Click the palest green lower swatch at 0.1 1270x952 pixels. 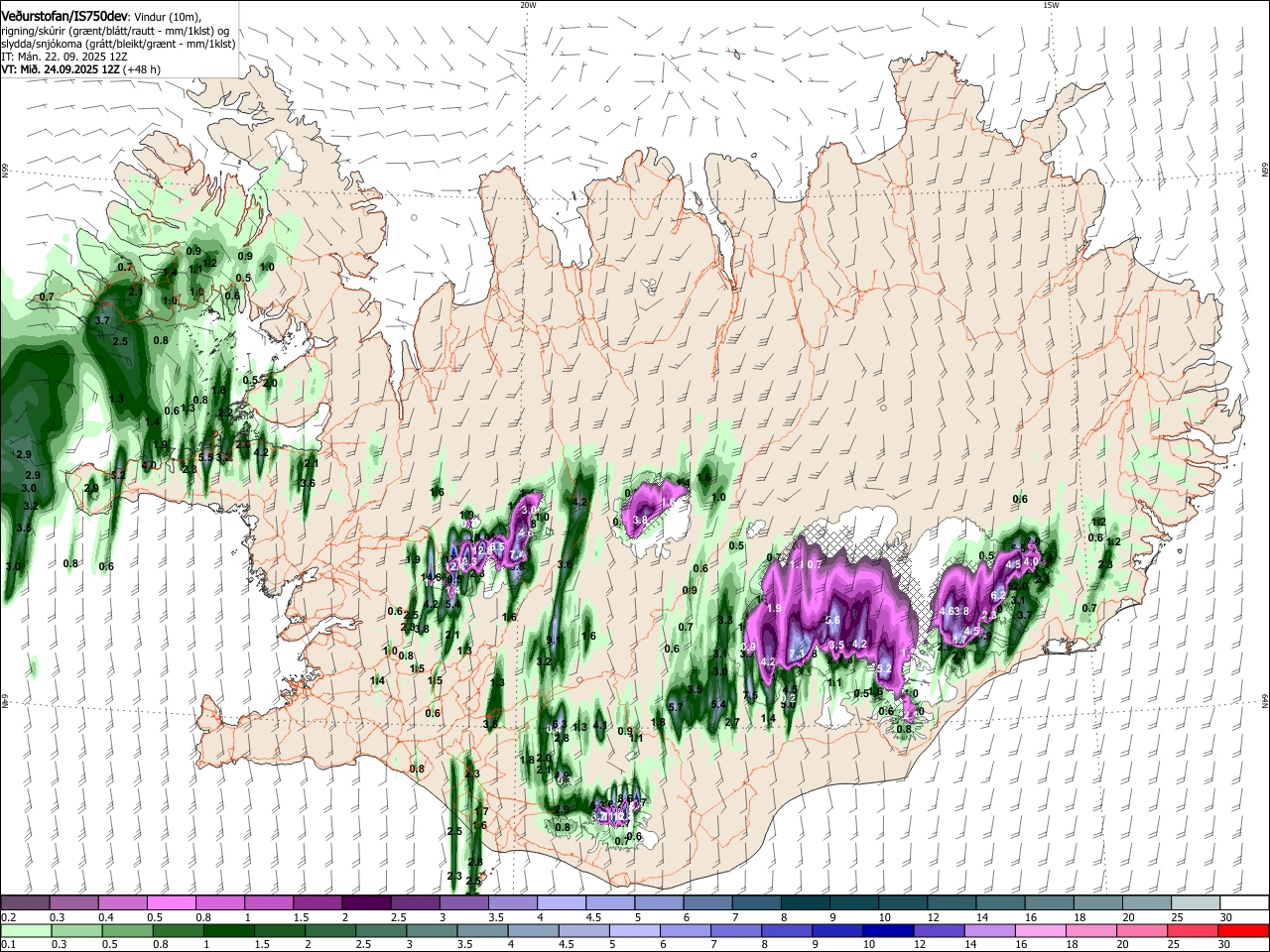pyautogui.click(x=26, y=930)
